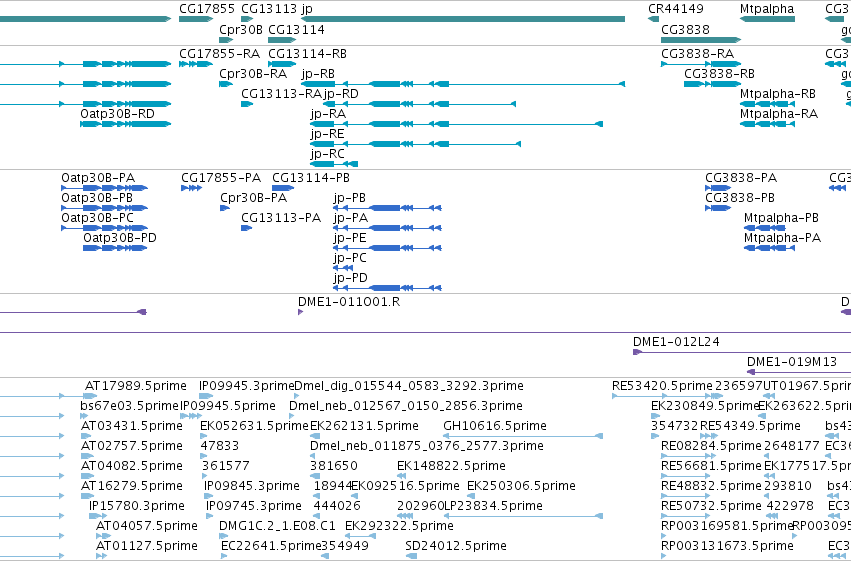This screenshot has width=851, height=561.
Task: Select the CG13114 gene label
Action: 296,29
